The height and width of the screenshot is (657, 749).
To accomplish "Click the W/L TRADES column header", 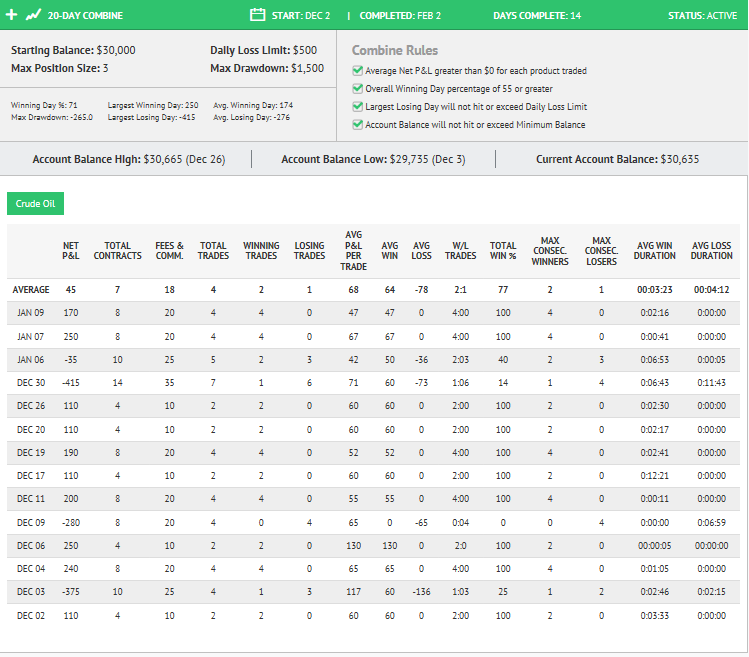I will point(460,250).
